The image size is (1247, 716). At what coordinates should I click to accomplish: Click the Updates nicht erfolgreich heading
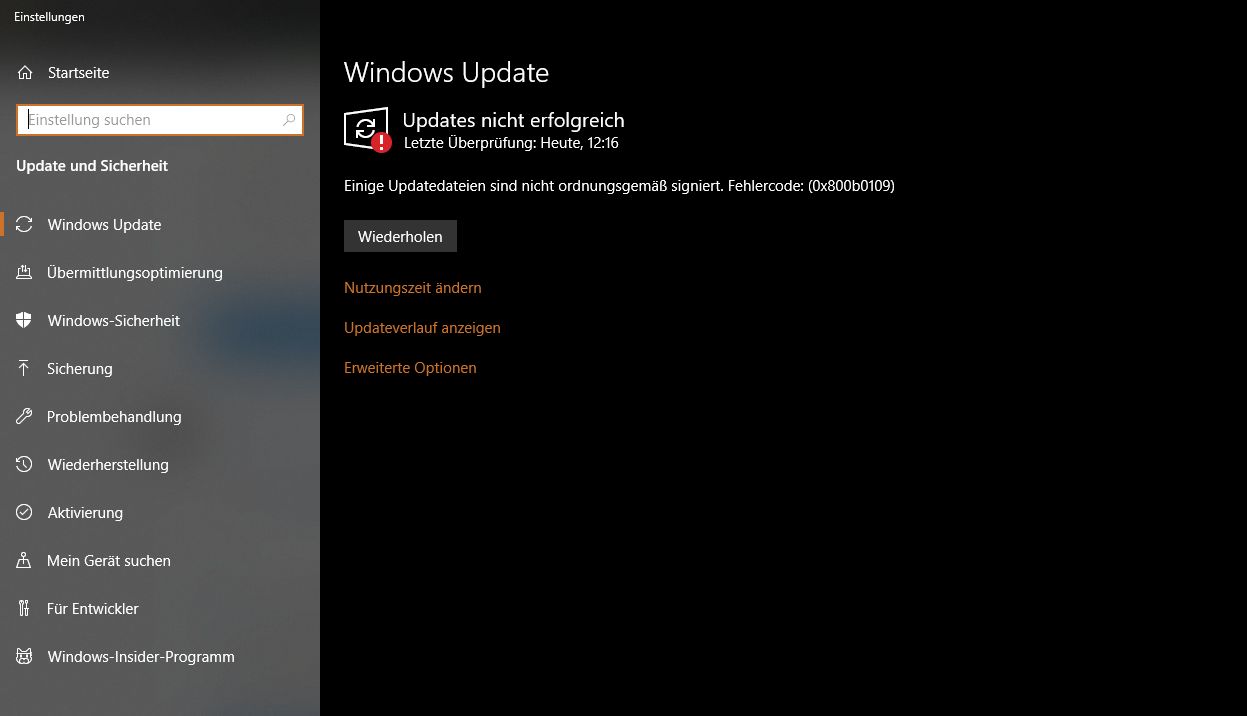click(513, 120)
